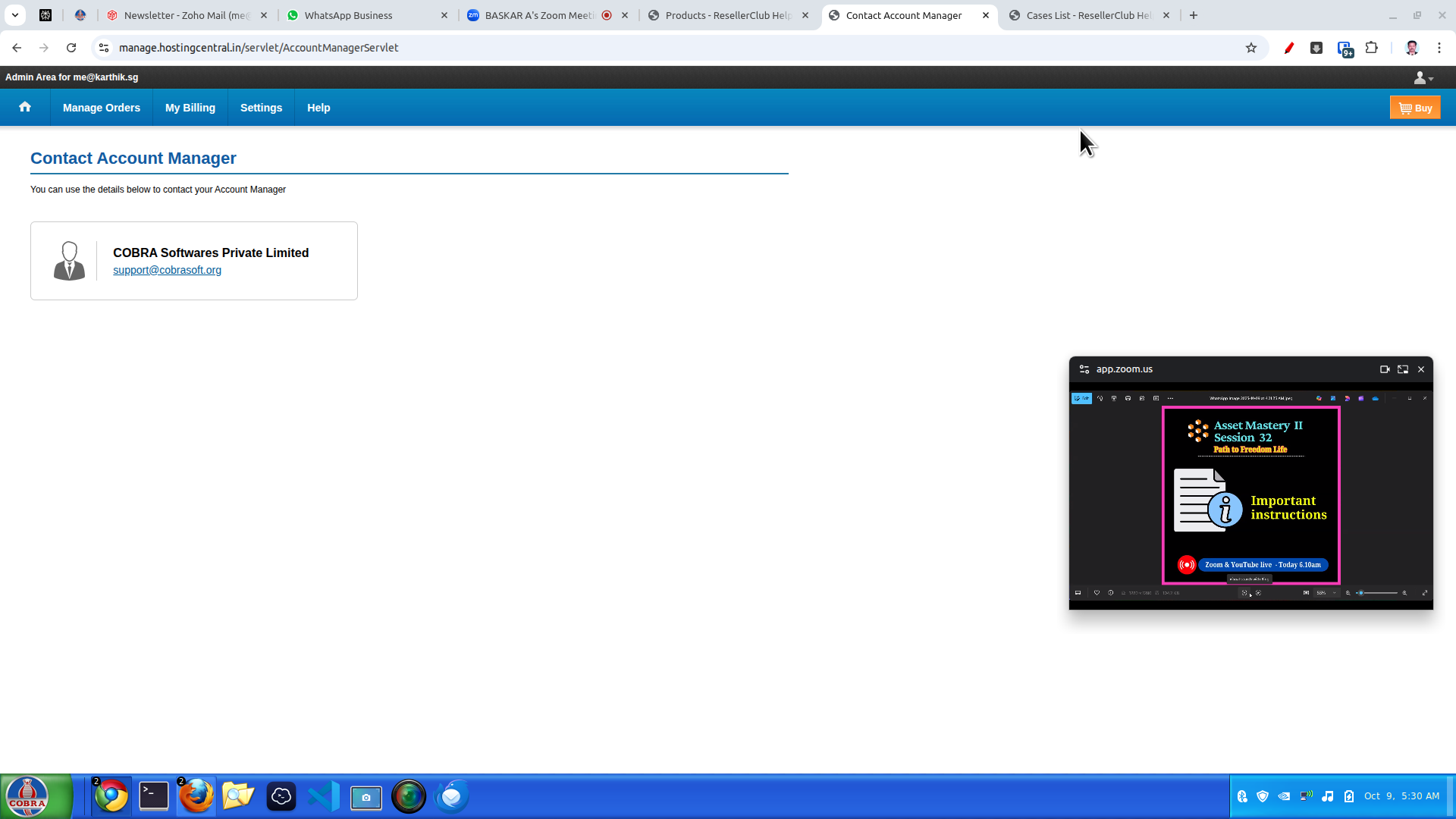
Task: Open the My Billing menu
Action: [190, 108]
